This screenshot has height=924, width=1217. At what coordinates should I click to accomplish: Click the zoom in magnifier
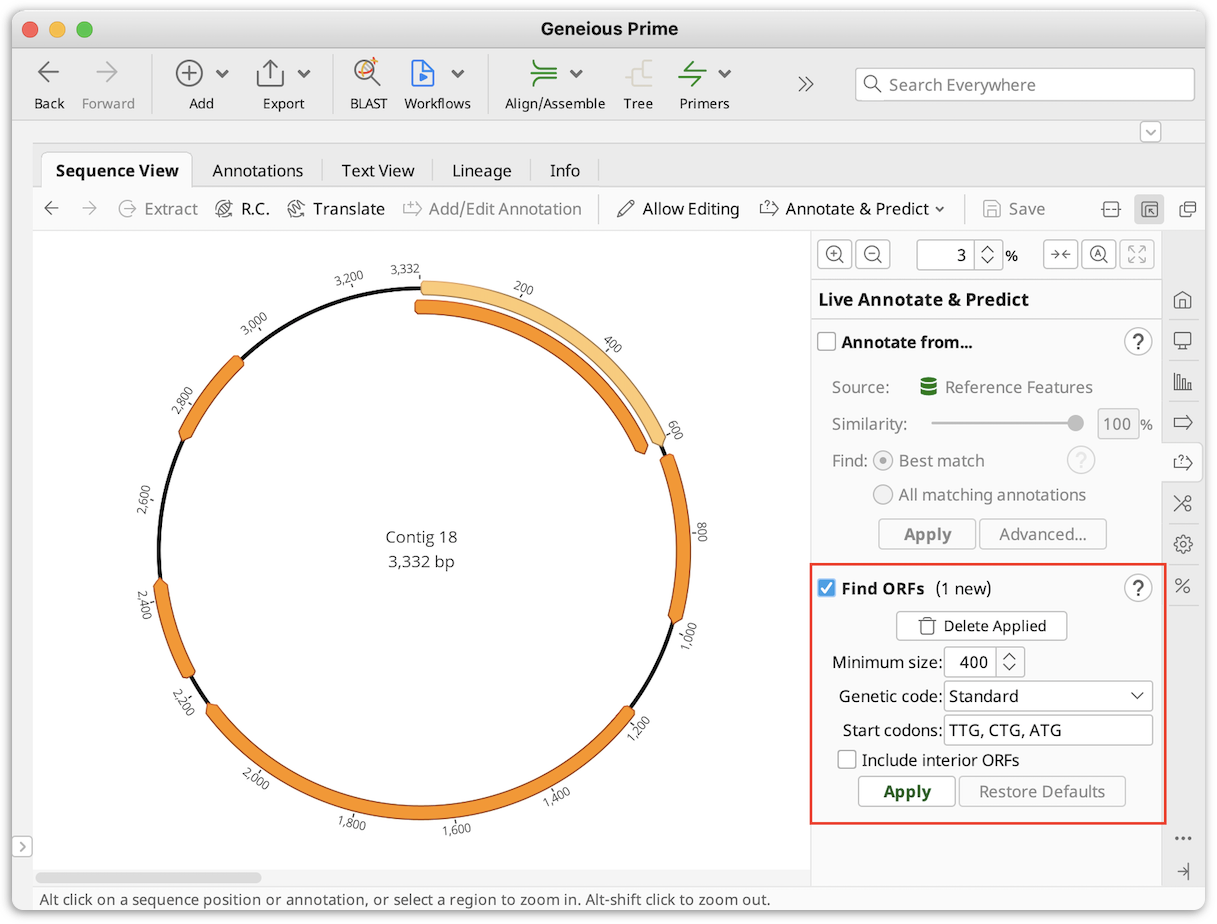835,255
